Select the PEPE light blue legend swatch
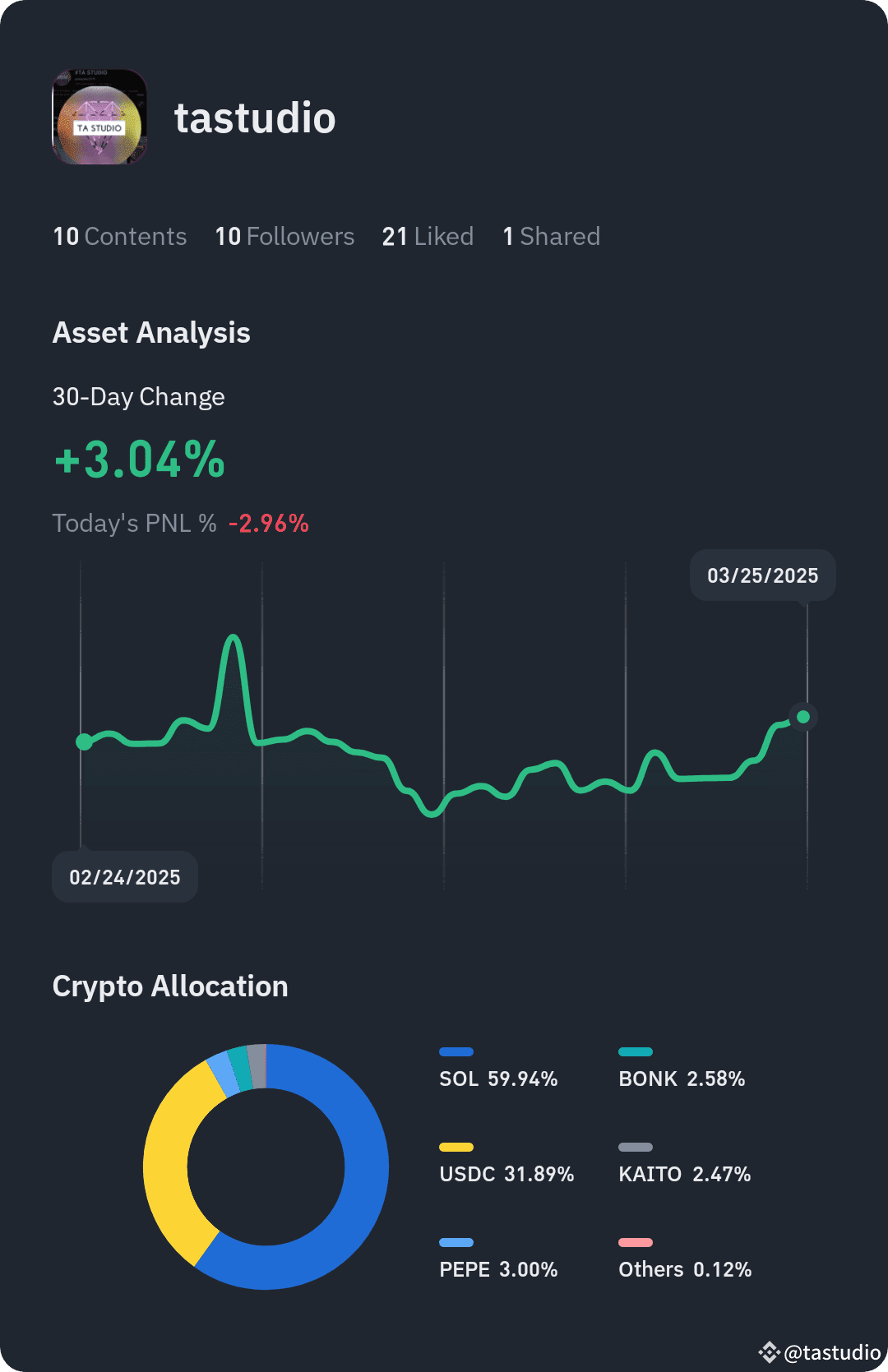This screenshot has height=1372, width=888. [x=456, y=1242]
